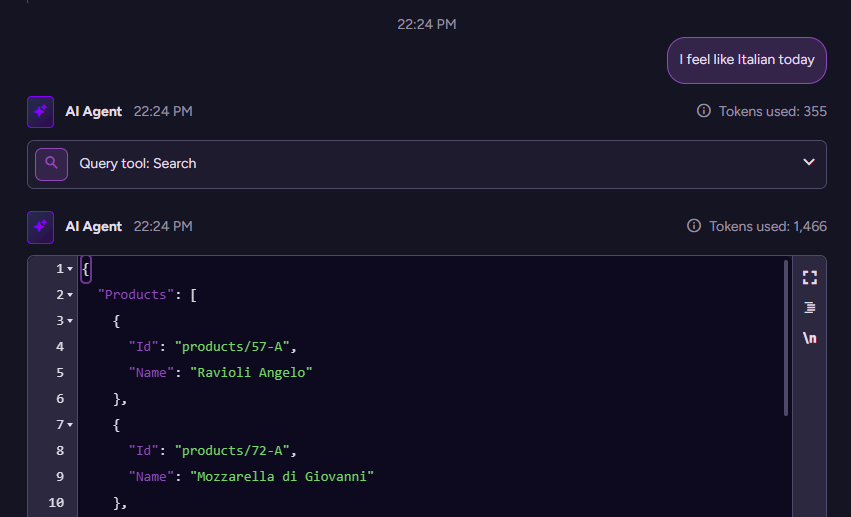Viewport: 851px width, 517px height.
Task: Collapse the first product object at line 3
Action: (x=69, y=321)
